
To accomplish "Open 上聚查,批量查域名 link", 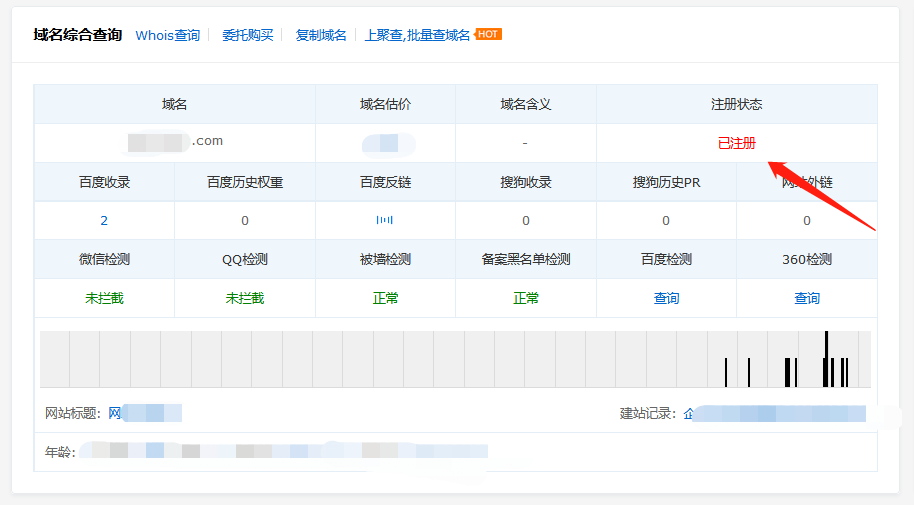I will (x=417, y=36).
